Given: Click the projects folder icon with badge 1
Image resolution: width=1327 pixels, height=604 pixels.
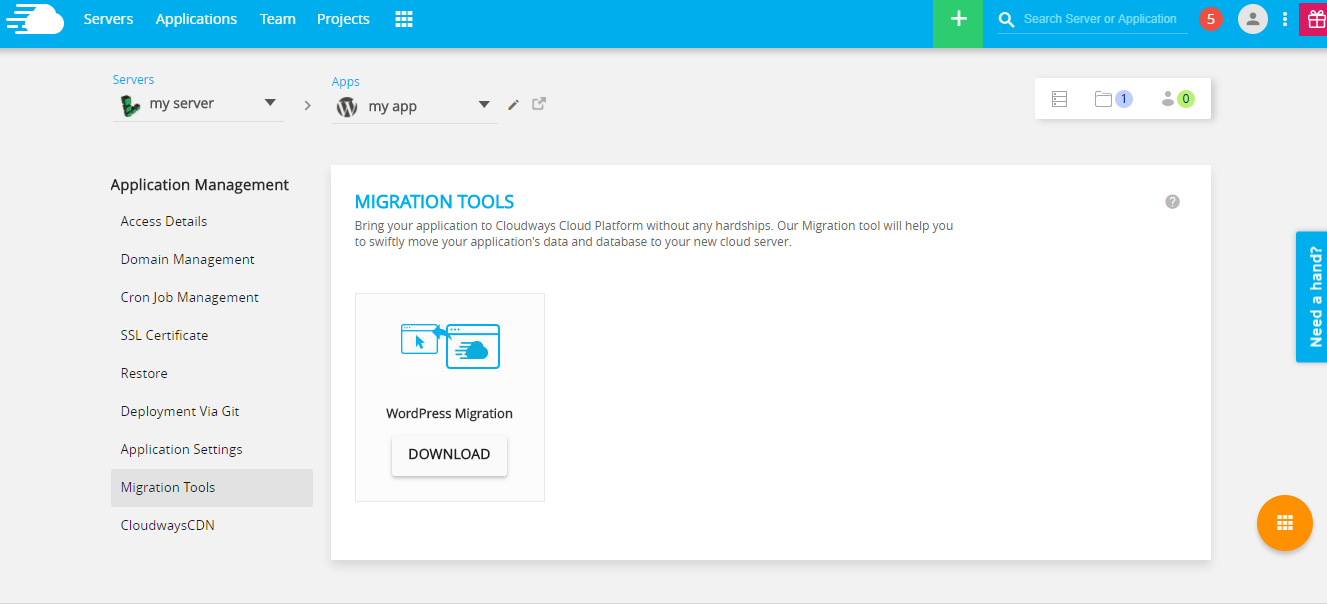Looking at the screenshot, I should pos(1113,99).
